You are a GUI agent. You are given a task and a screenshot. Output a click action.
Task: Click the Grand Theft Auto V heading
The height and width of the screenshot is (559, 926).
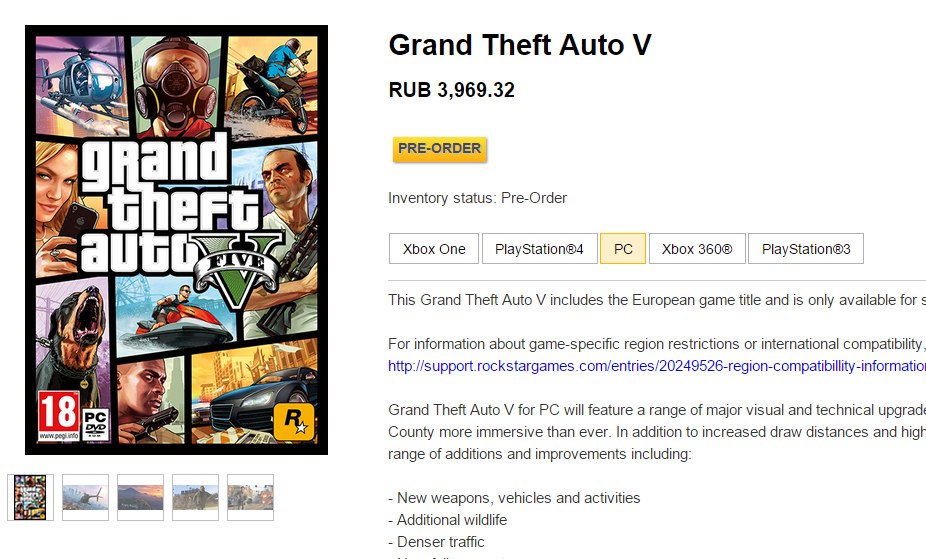click(x=520, y=45)
